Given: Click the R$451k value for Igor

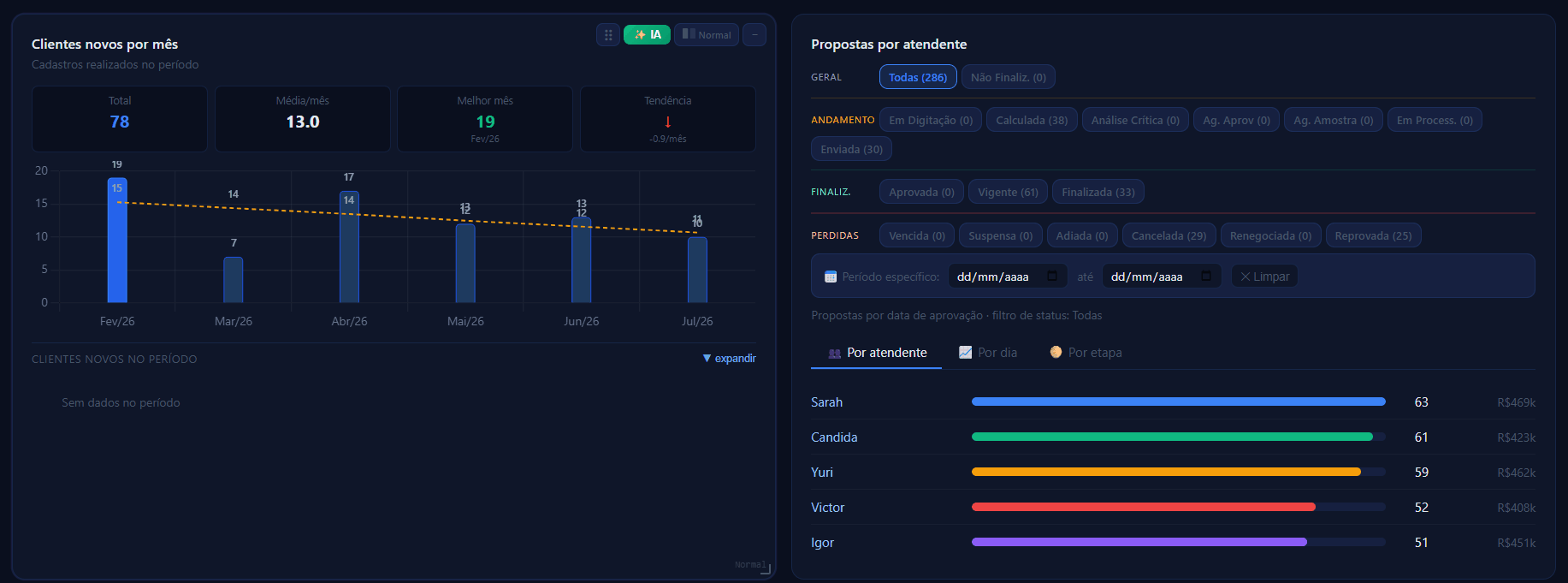Looking at the screenshot, I should click(1516, 543).
